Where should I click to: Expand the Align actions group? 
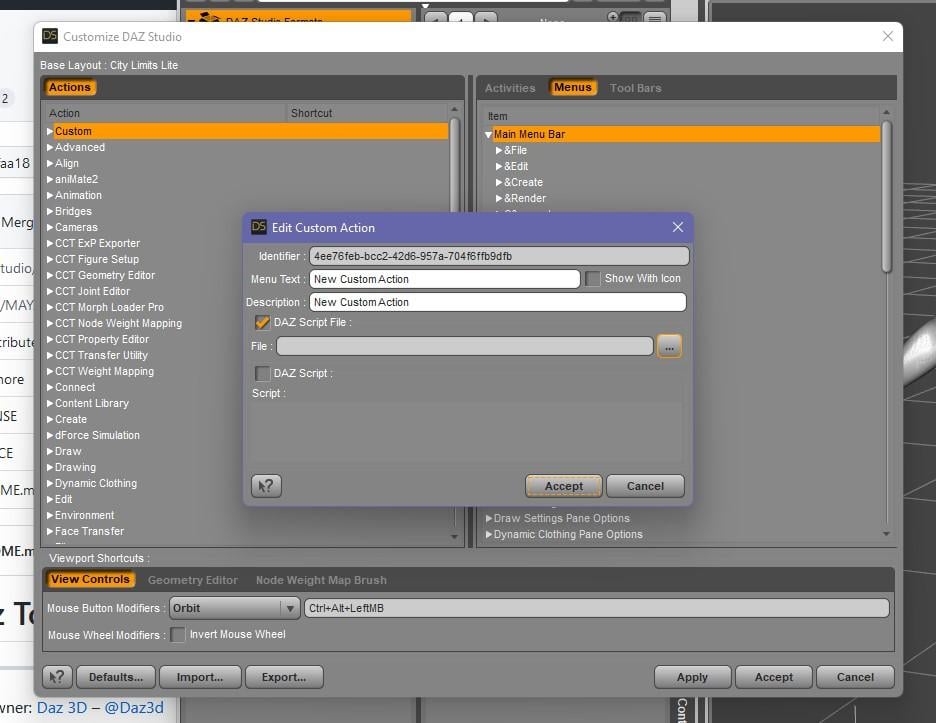[50, 164]
